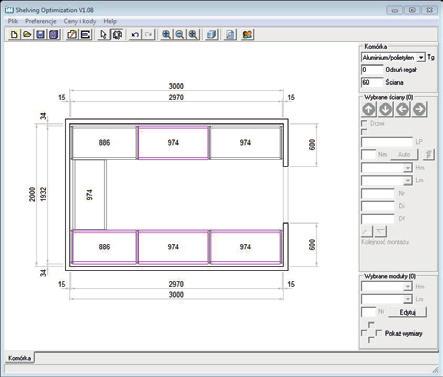
Task: Open the 3D view cube icon
Action: [211, 34]
